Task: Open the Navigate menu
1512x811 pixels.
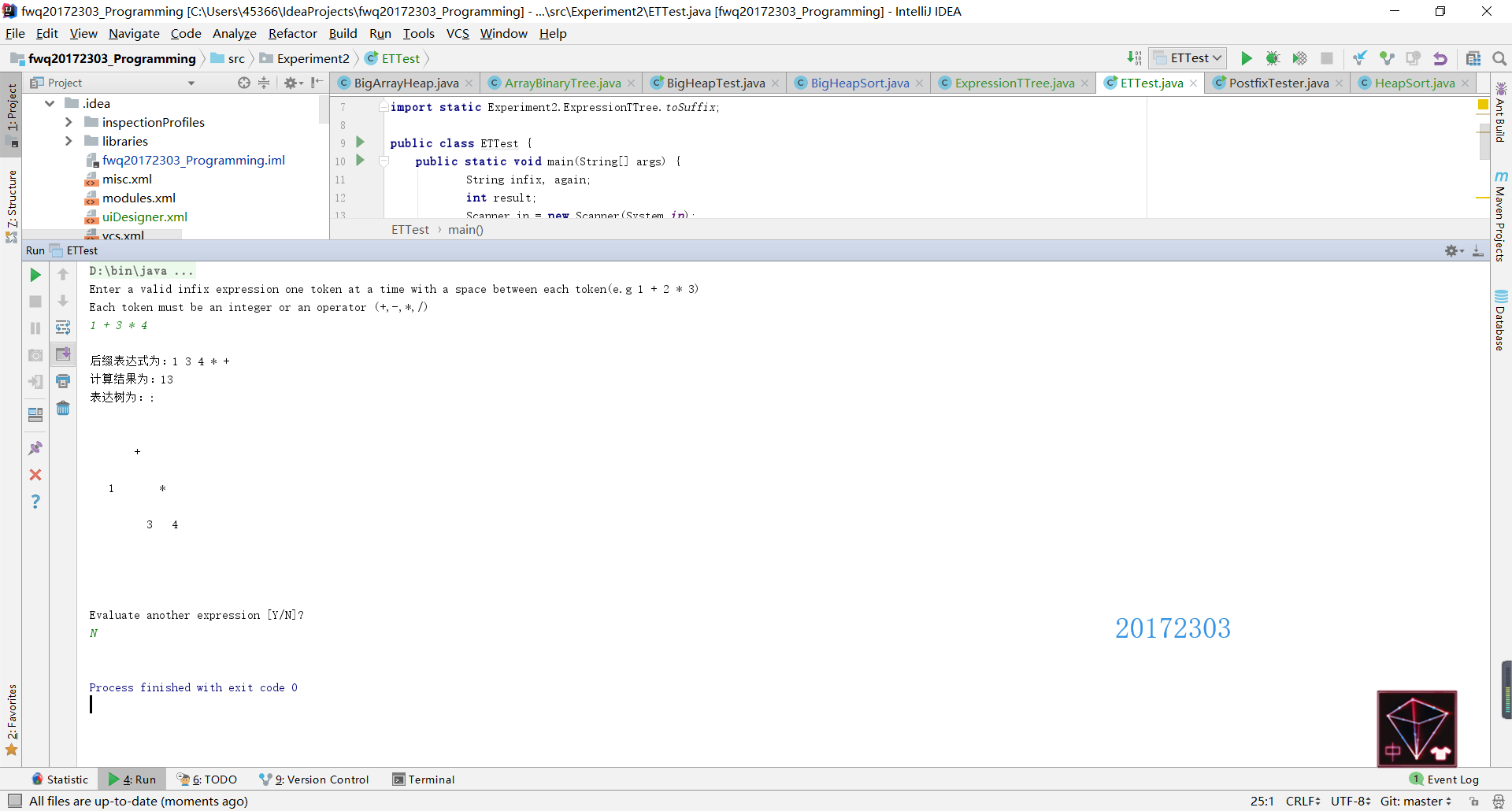Action: click(x=134, y=33)
